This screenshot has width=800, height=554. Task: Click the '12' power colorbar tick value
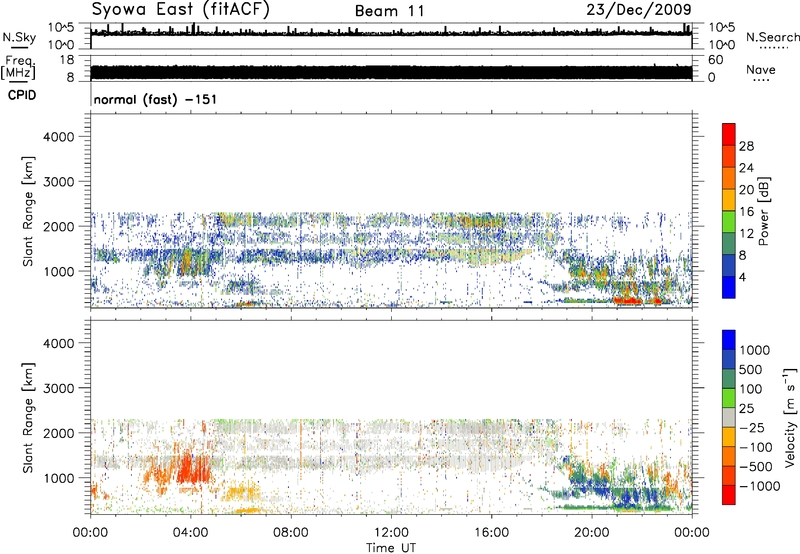(746, 234)
